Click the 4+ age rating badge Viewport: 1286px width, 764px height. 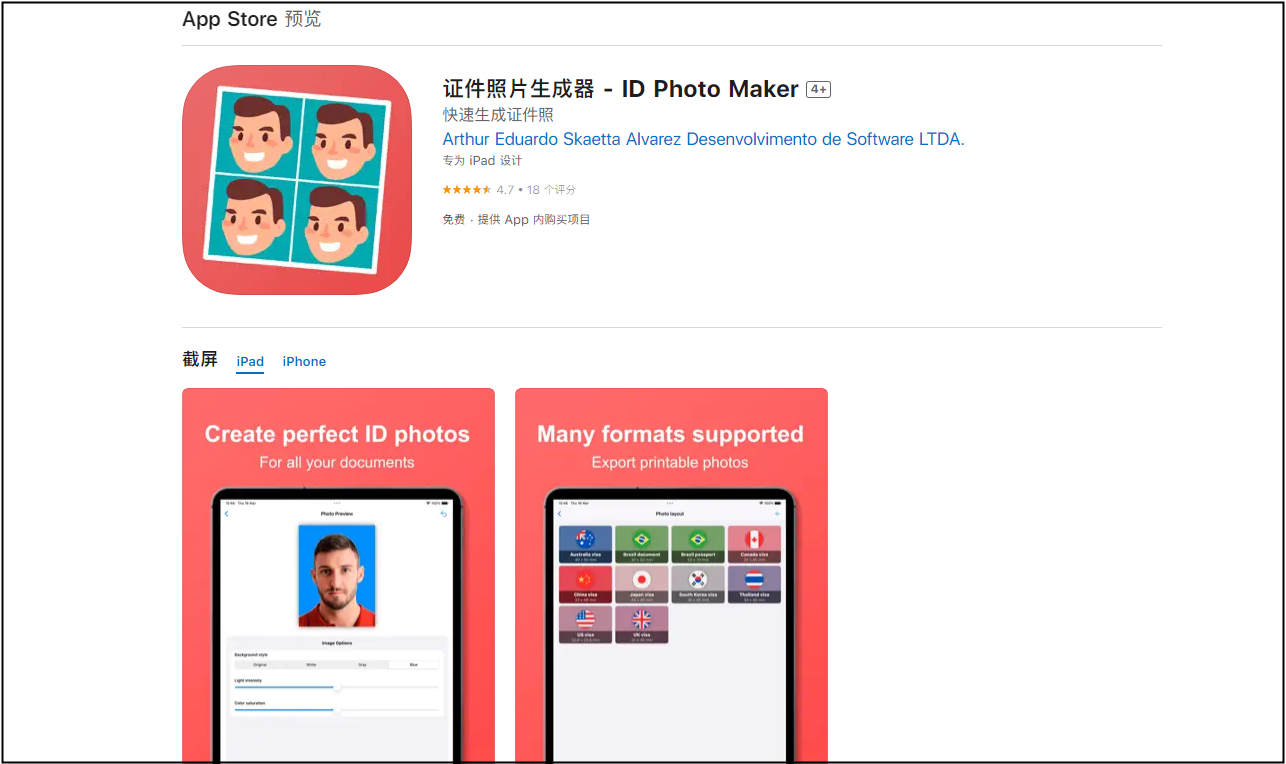pyautogui.click(x=819, y=90)
